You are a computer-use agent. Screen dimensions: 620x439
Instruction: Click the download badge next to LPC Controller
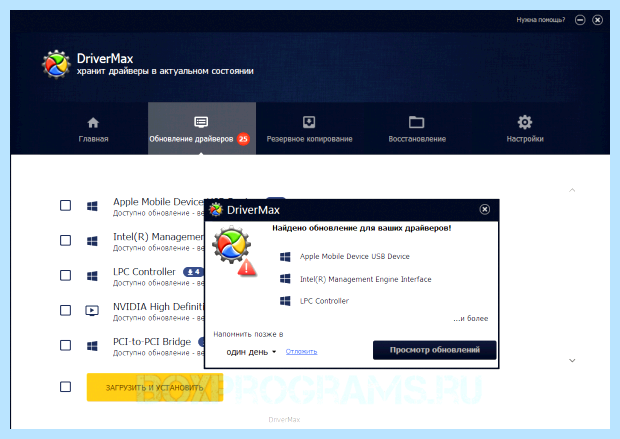pos(193,272)
